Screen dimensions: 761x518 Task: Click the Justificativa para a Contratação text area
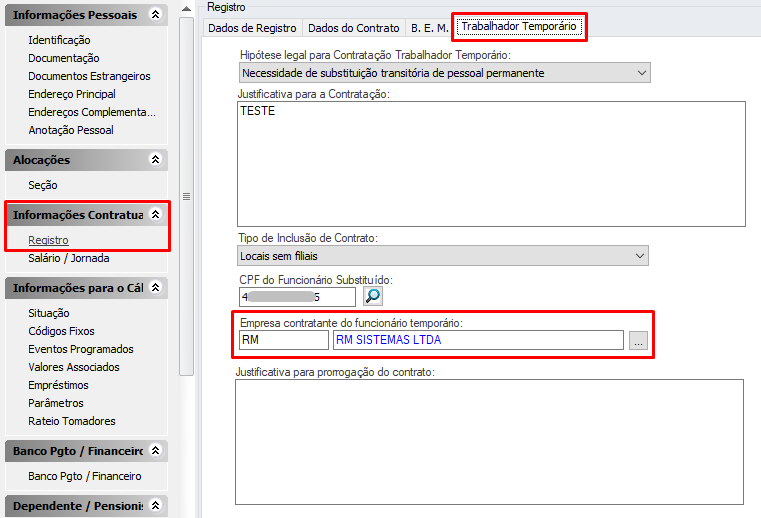tap(491, 164)
